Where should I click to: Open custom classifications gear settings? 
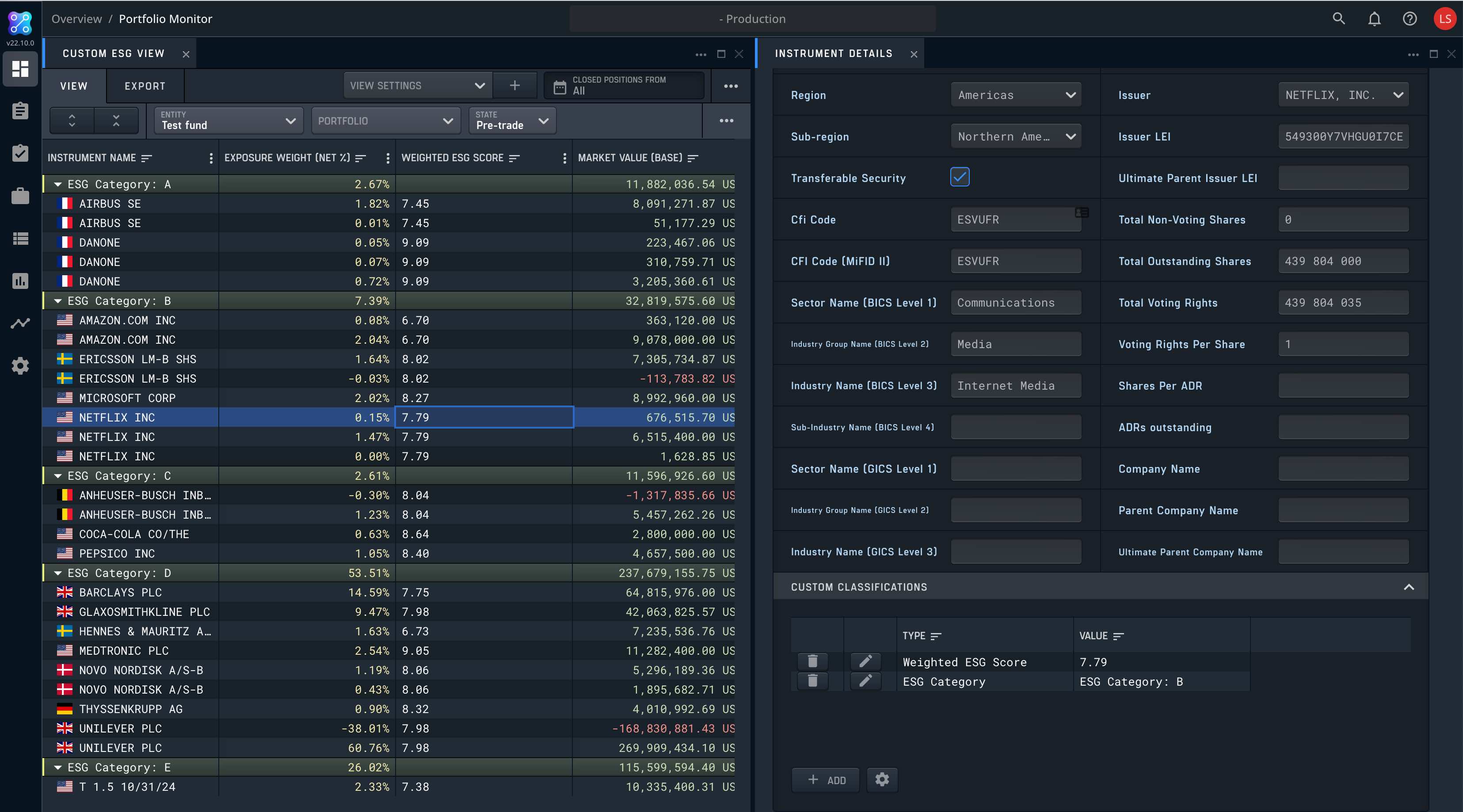click(882, 780)
